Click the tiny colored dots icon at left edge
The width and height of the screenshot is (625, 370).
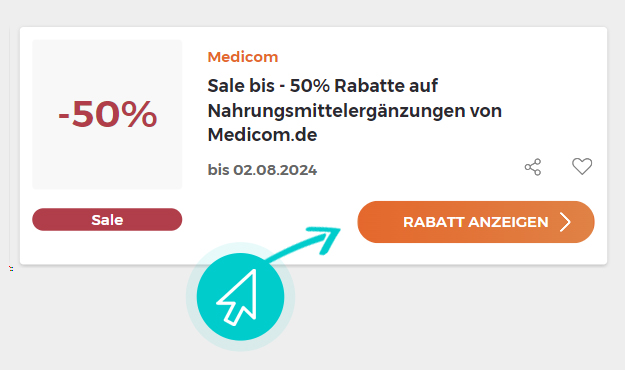(11, 269)
